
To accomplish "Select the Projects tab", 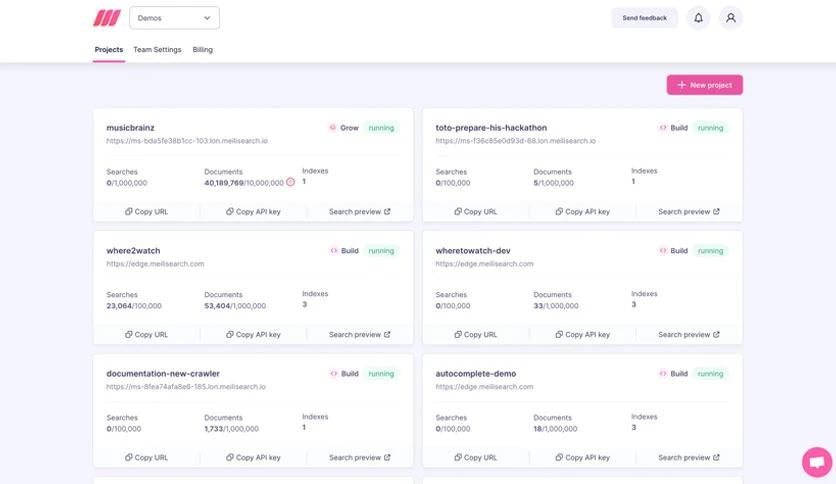I will coord(109,49).
